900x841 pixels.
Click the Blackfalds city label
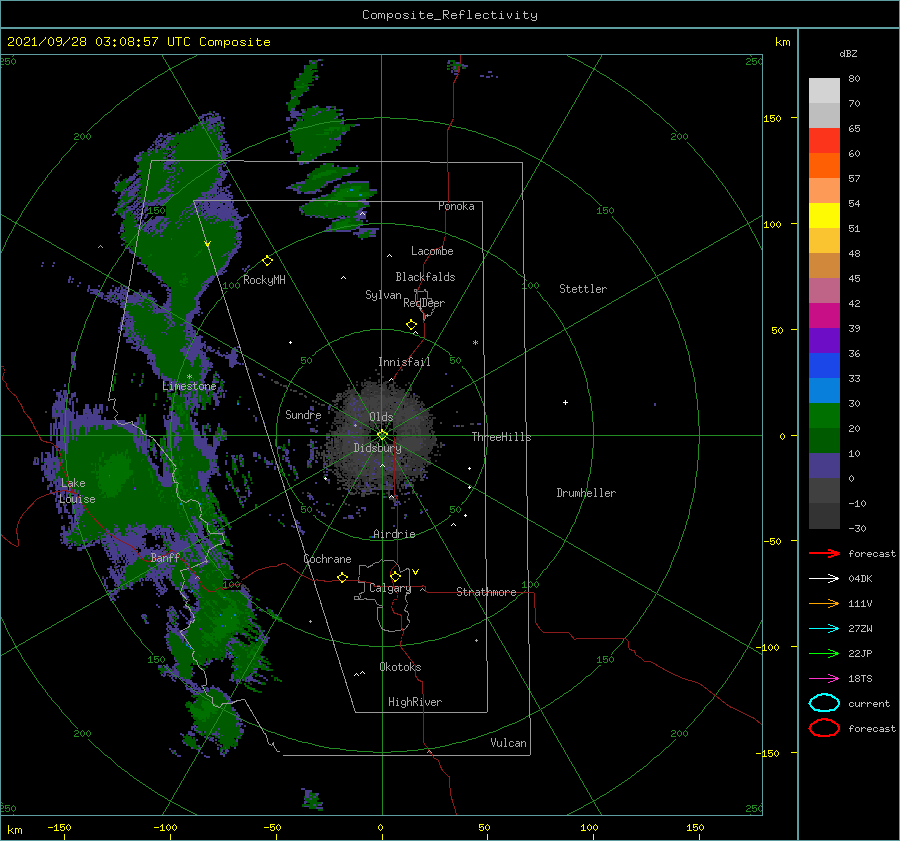coord(425,277)
